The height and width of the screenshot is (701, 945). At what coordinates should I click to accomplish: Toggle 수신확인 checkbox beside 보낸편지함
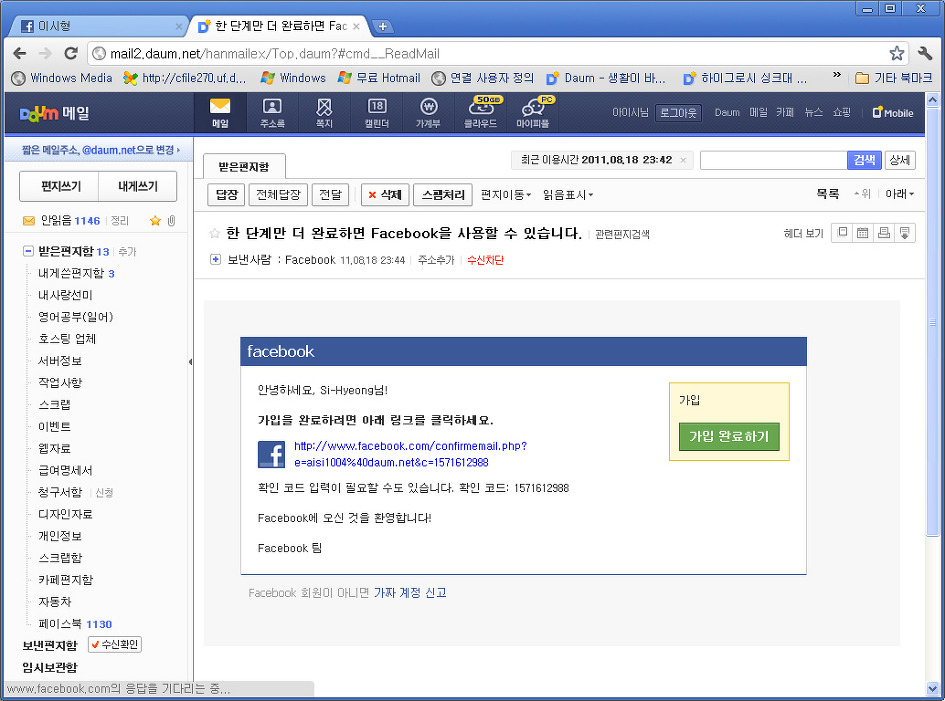pyautogui.click(x=115, y=644)
